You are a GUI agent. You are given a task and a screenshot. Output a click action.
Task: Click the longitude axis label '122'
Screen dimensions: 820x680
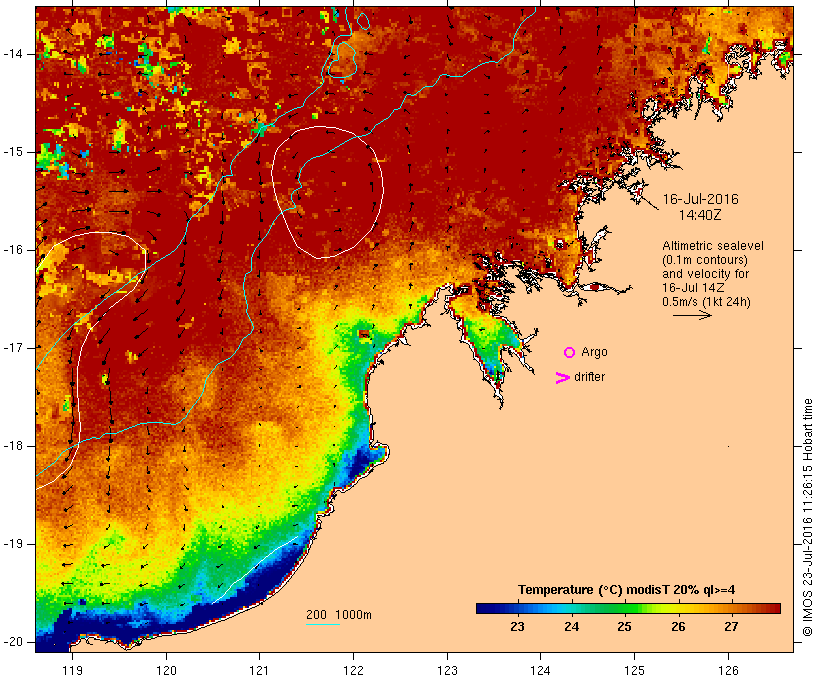click(354, 670)
